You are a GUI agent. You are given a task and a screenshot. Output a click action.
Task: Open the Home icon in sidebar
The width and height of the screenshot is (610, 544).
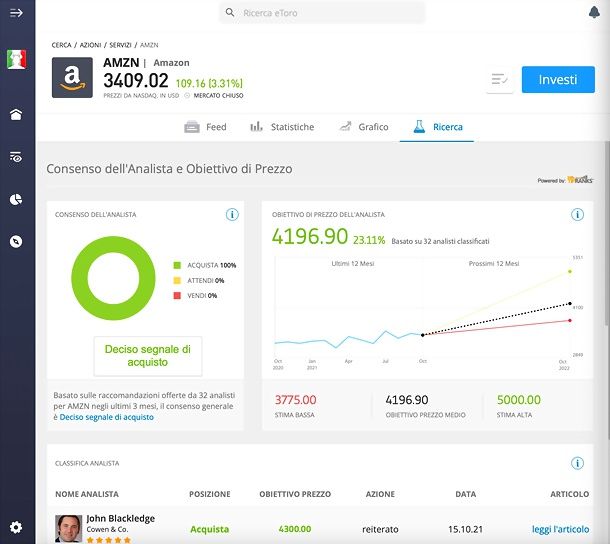pyautogui.click(x=16, y=114)
